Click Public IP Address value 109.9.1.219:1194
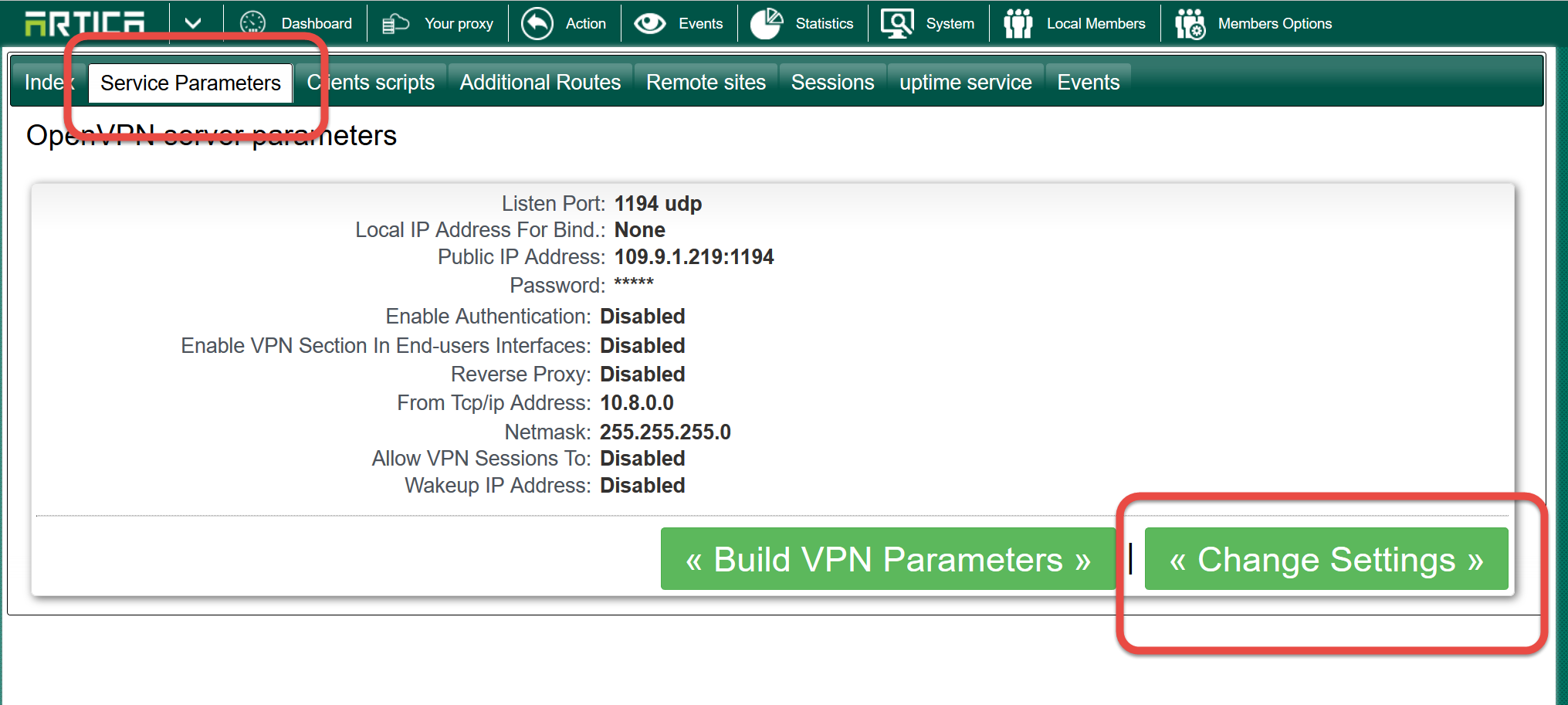The width and height of the screenshot is (1568, 705). pyautogui.click(x=694, y=257)
